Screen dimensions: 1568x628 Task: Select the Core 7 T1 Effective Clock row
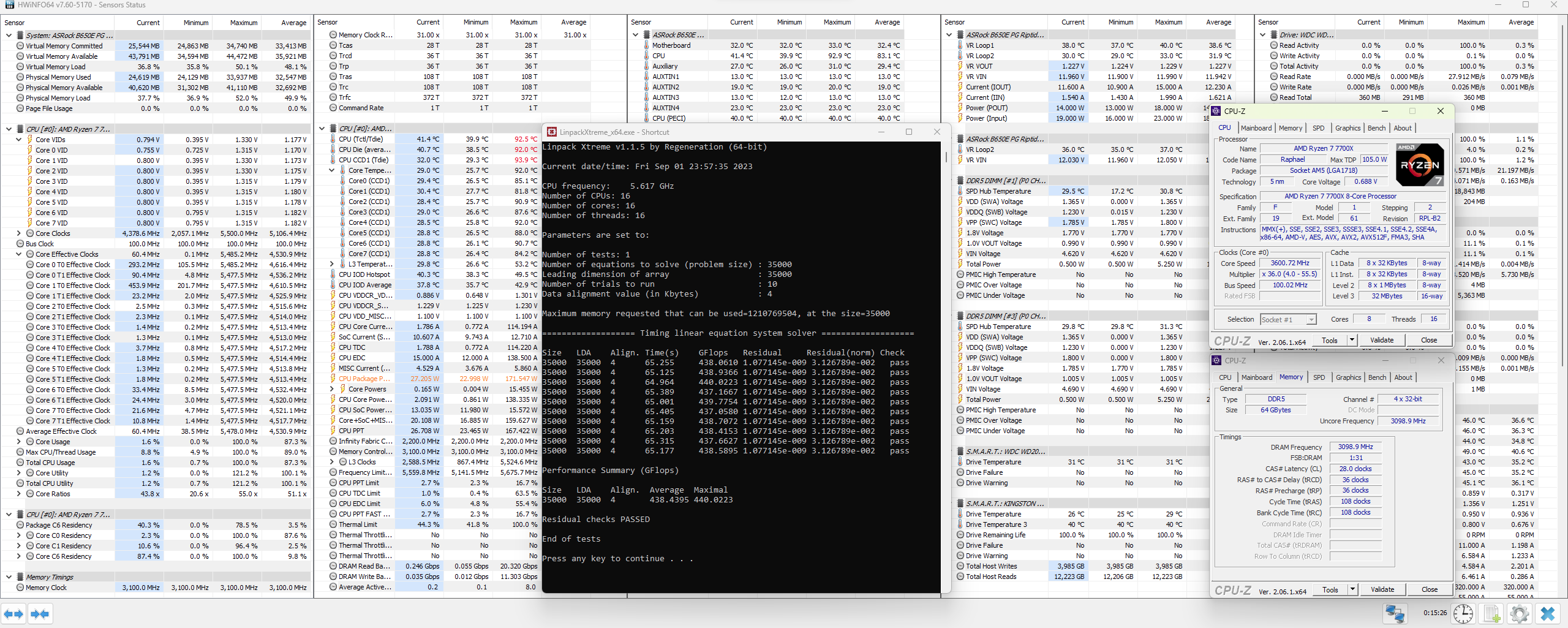coord(156,421)
